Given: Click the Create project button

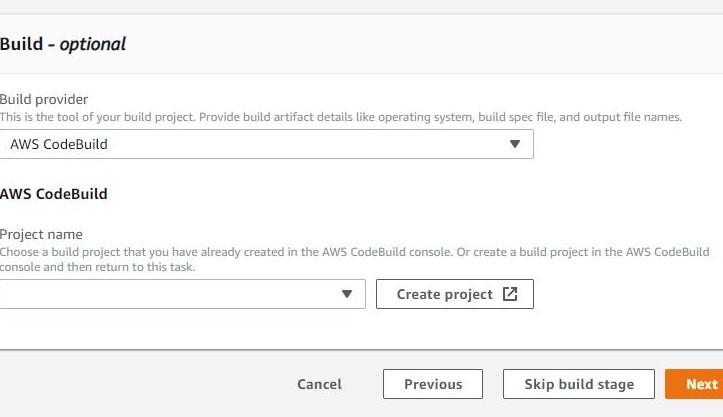Looking at the screenshot, I should point(455,294).
